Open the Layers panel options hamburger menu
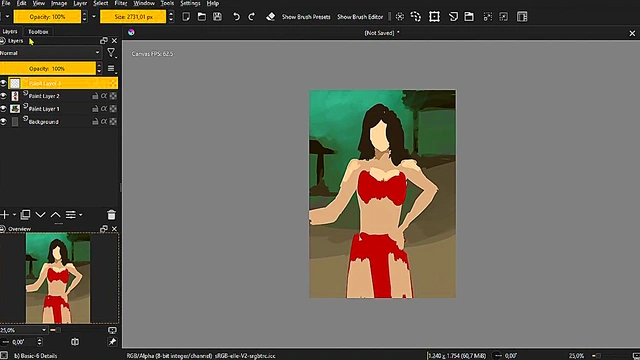The height and width of the screenshot is (360, 640). [111, 69]
